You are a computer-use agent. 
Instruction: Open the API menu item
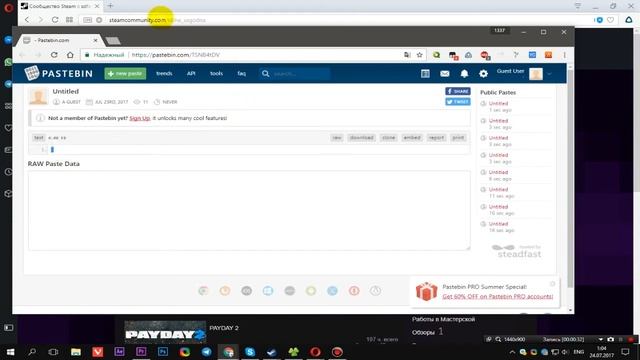coord(191,73)
